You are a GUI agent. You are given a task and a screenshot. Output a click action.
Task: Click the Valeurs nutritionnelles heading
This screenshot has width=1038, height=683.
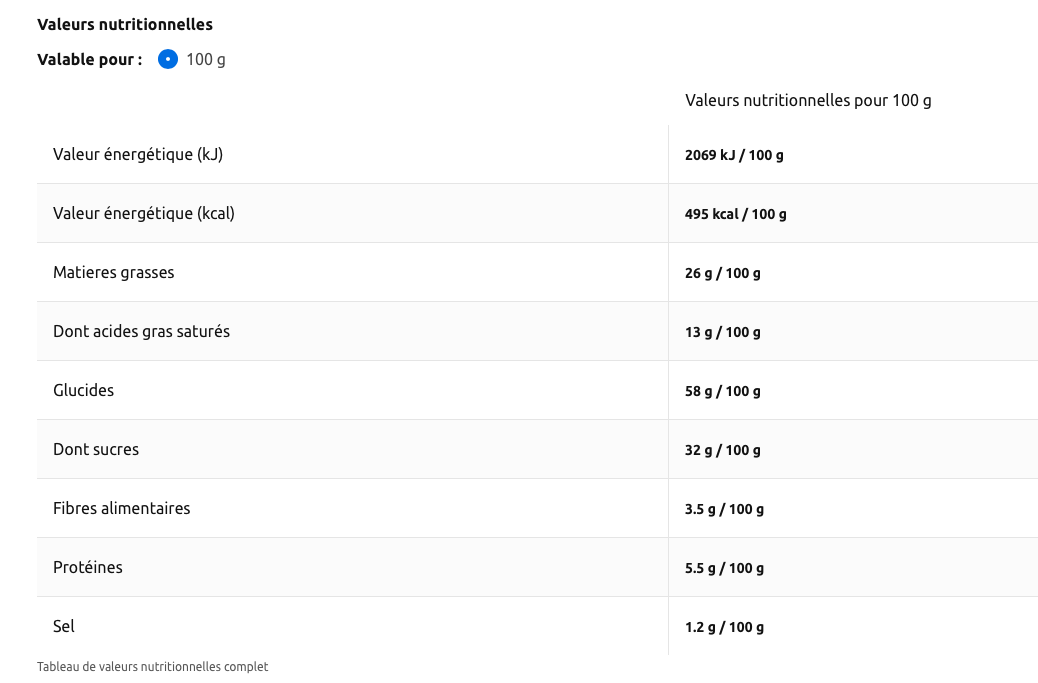pos(125,24)
